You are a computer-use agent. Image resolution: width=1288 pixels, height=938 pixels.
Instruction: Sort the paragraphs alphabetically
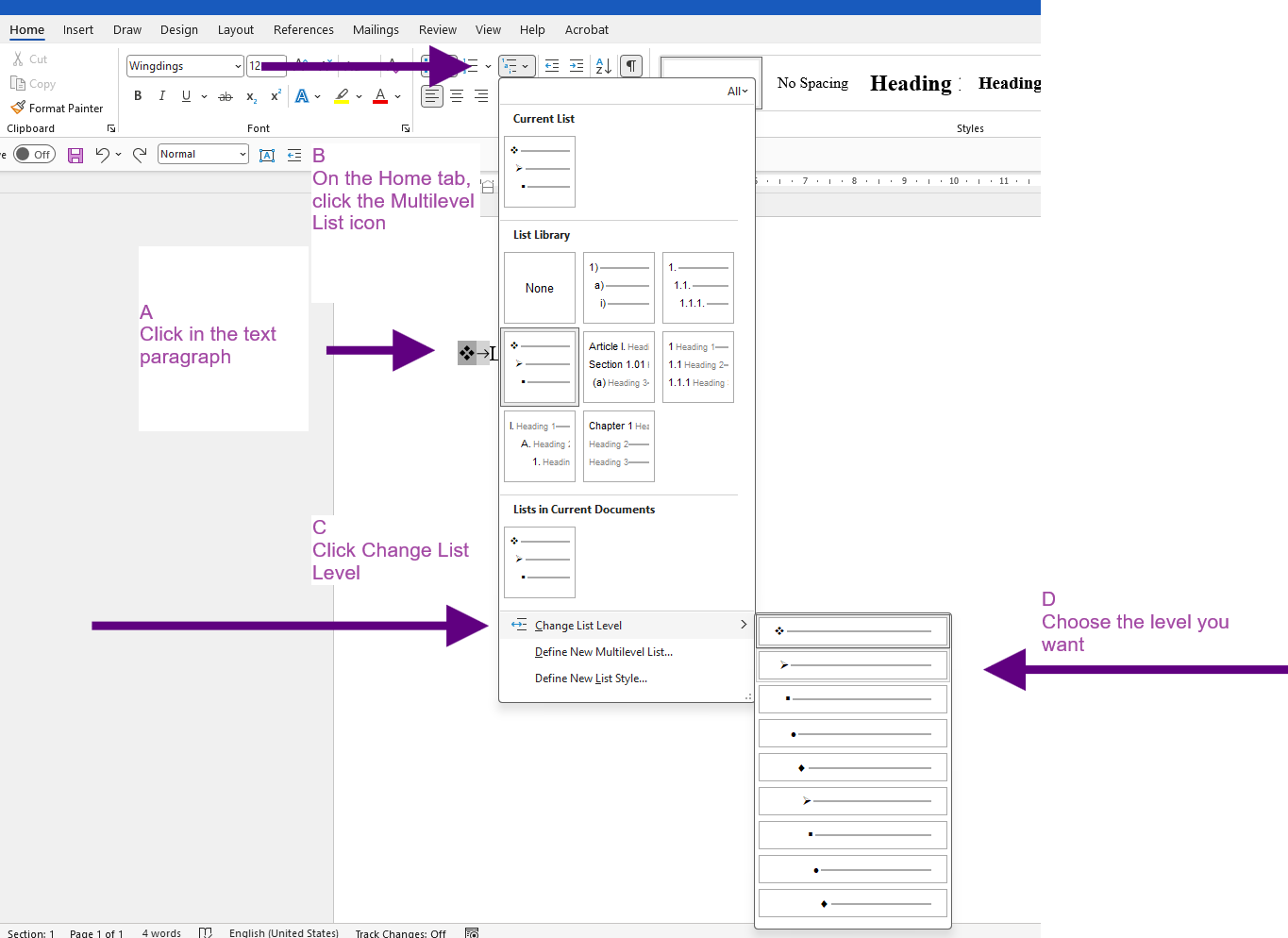pos(604,66)
